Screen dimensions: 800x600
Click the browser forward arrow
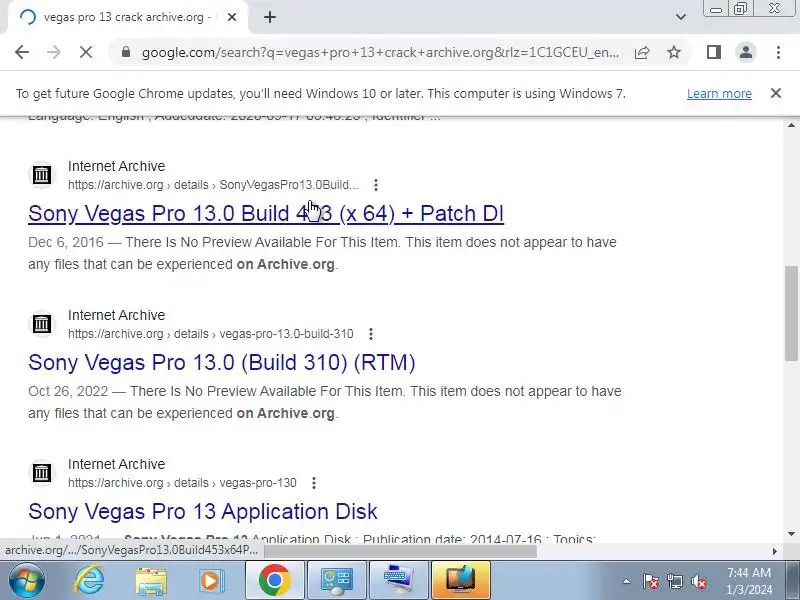coord(54,52)
